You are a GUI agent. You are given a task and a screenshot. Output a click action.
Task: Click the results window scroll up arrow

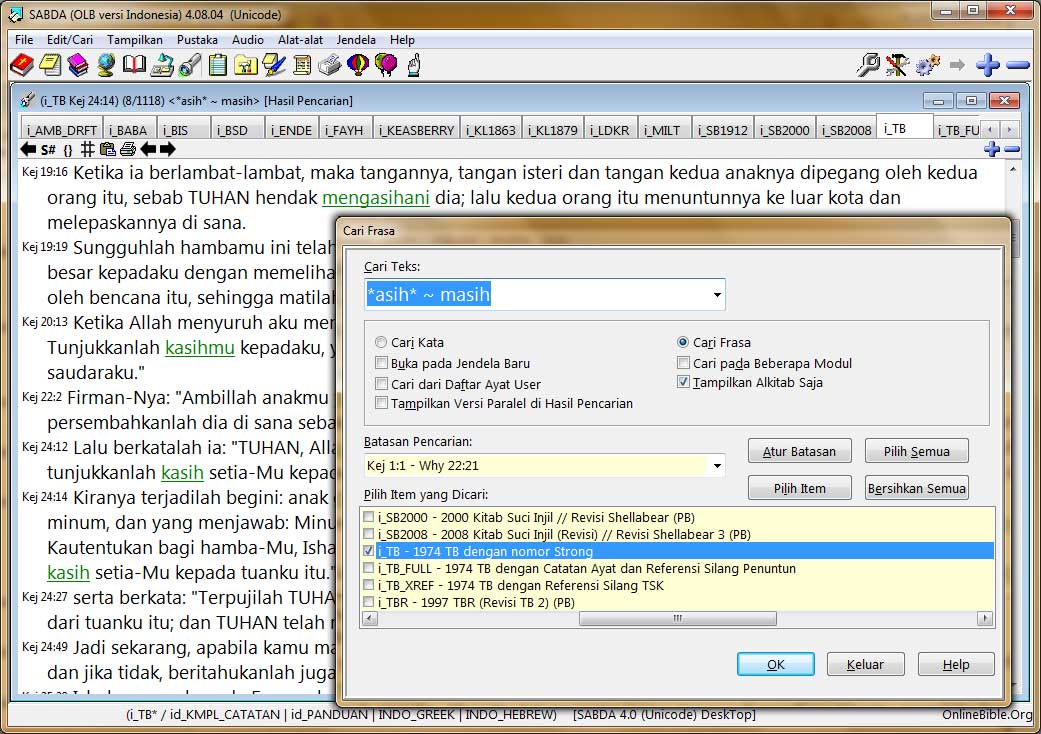1012,170
